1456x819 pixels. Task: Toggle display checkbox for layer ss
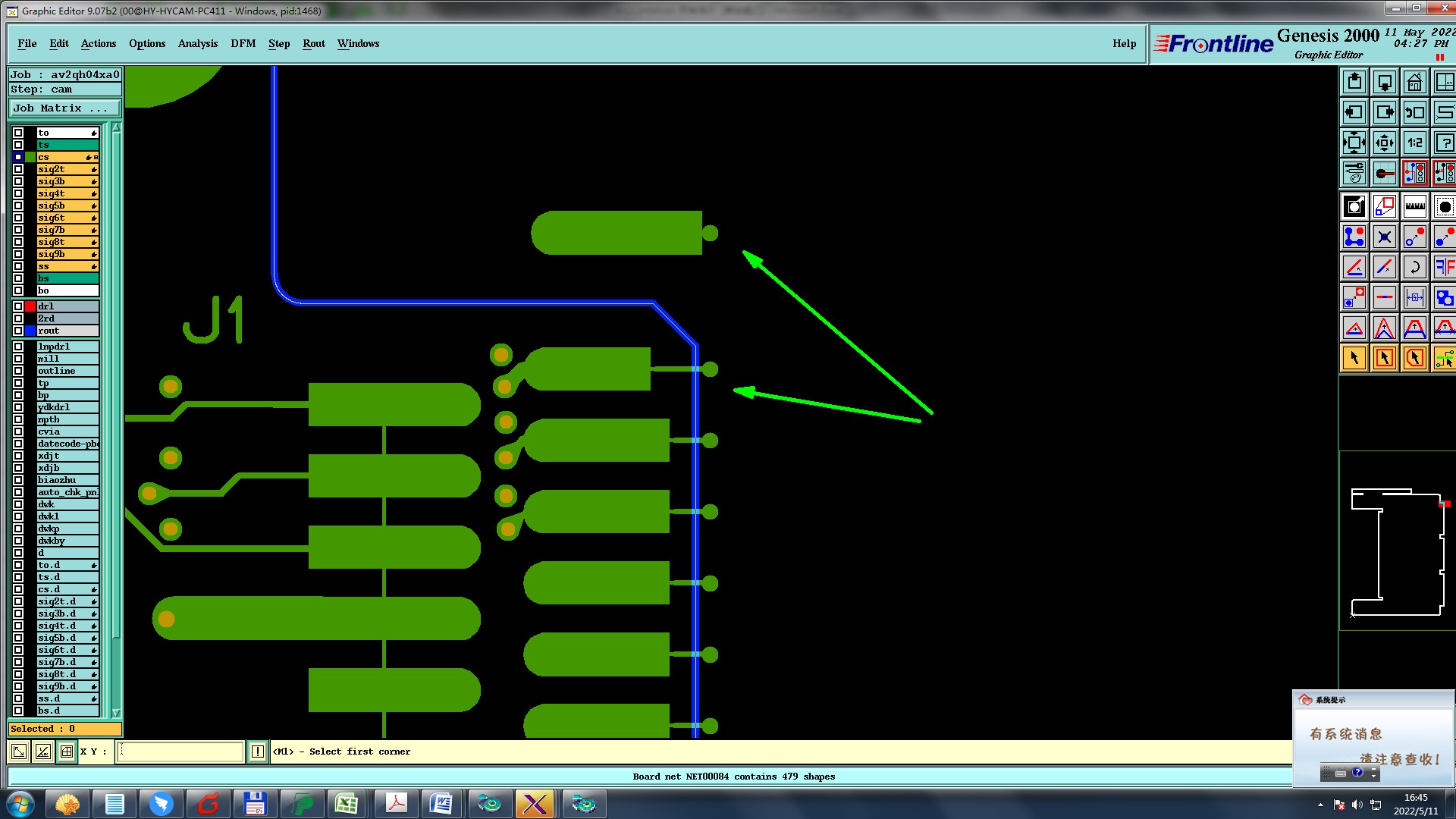click(x=18, y=266)
